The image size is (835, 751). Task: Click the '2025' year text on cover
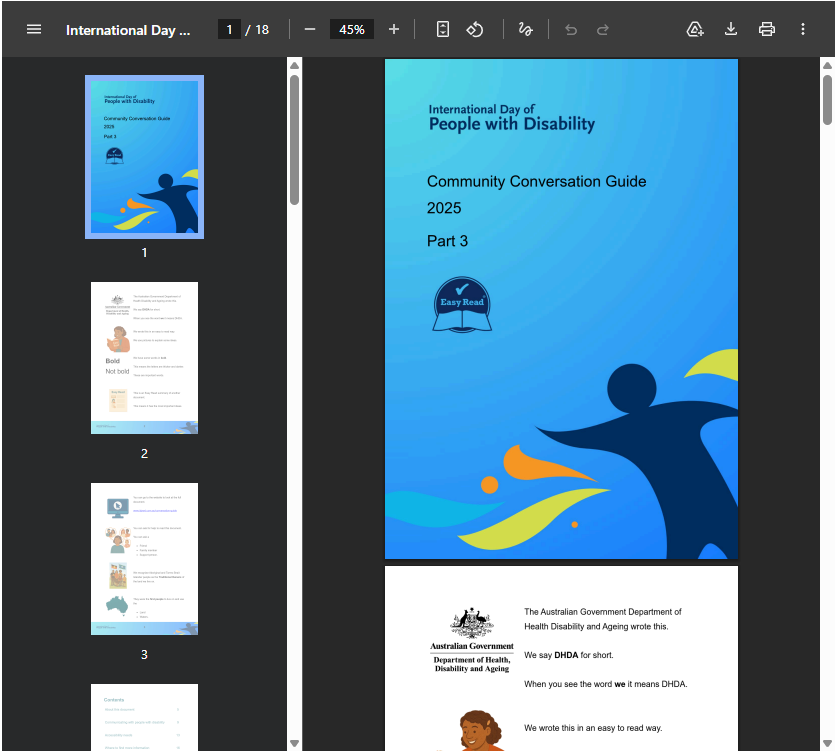coord(444,208)
